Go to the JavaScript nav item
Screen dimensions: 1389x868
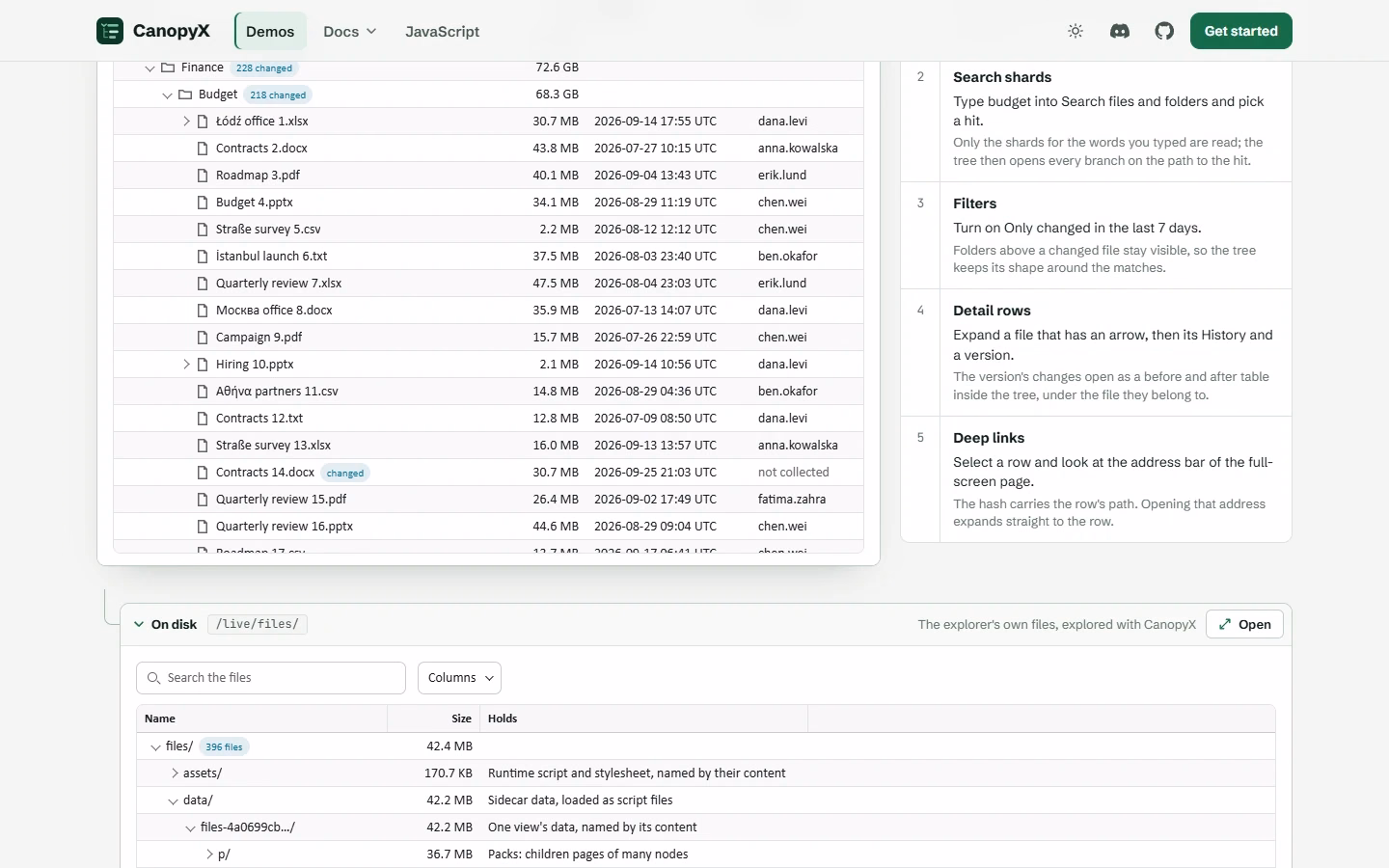tap(442, 31)
